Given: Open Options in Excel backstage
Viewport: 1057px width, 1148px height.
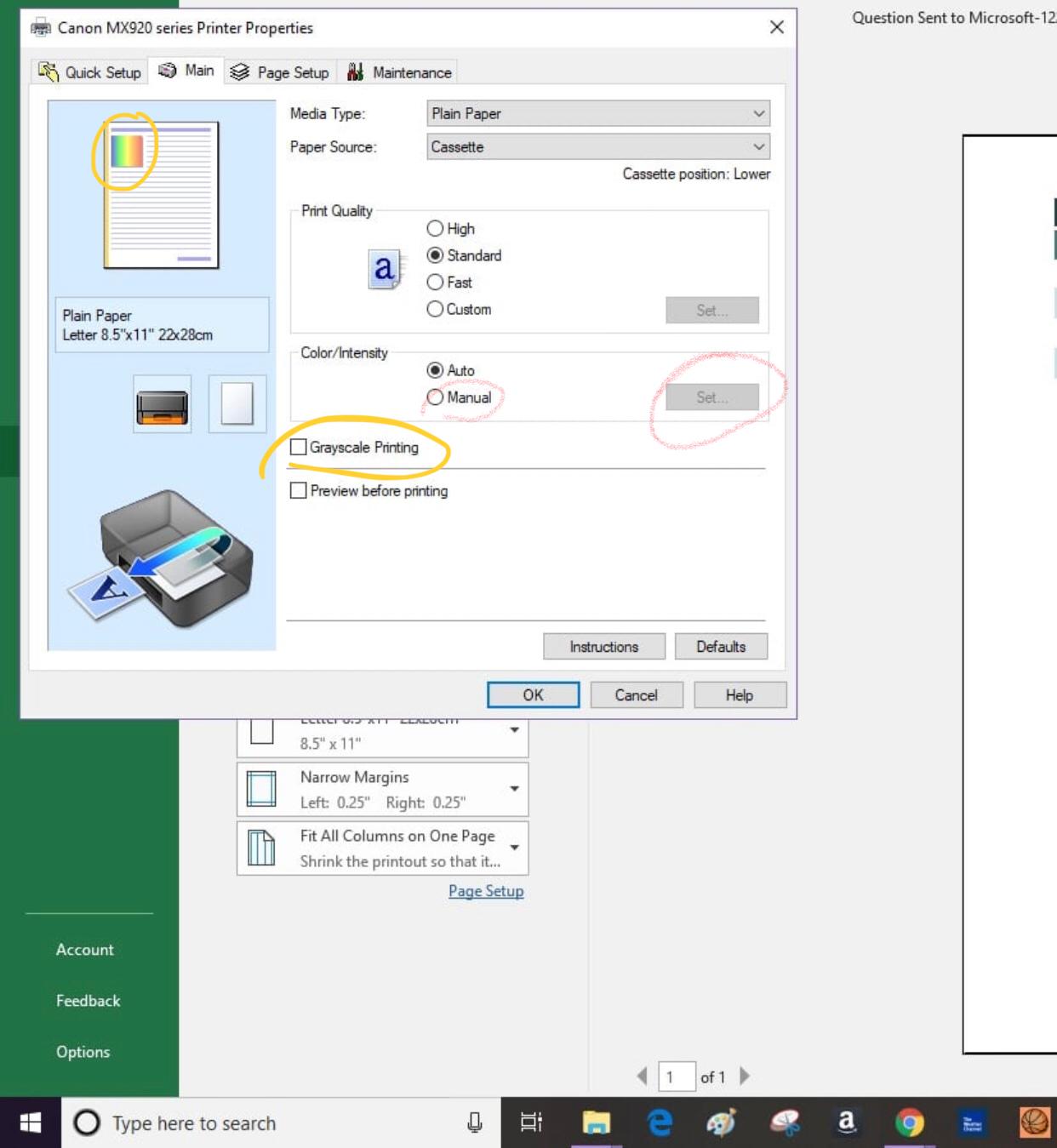Looking at the screenshot, I should pos(83,1052).
